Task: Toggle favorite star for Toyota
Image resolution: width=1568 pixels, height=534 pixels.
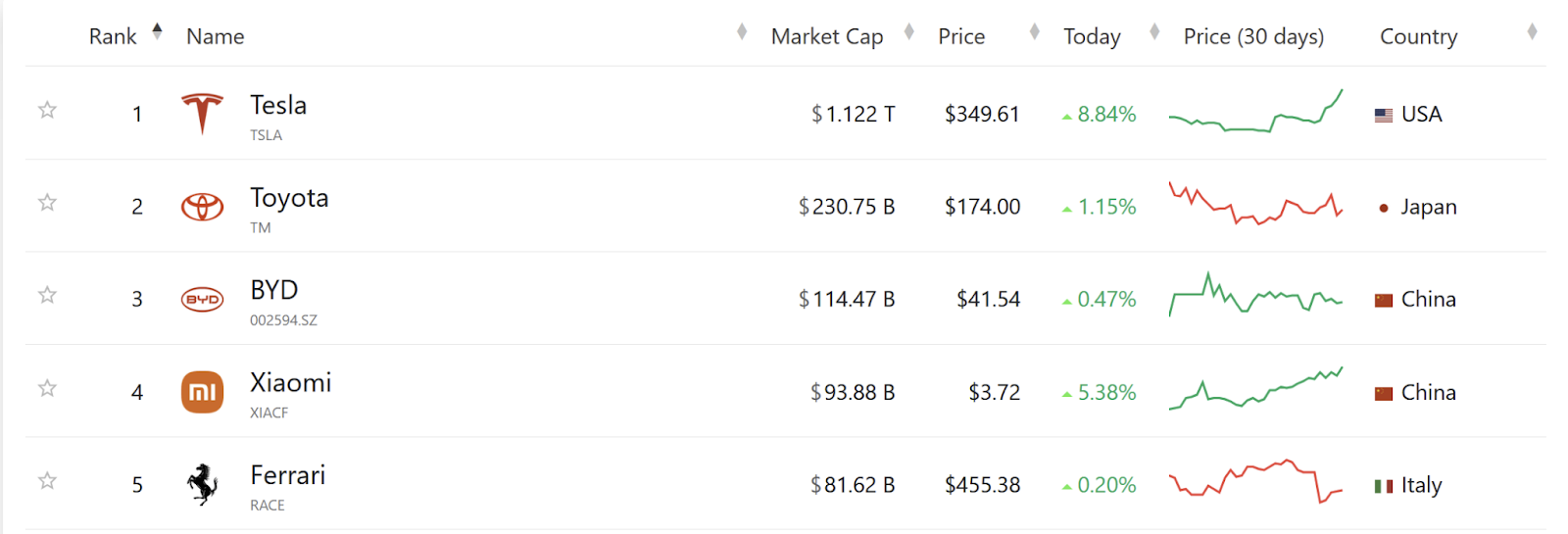Action: coord(47,203)
